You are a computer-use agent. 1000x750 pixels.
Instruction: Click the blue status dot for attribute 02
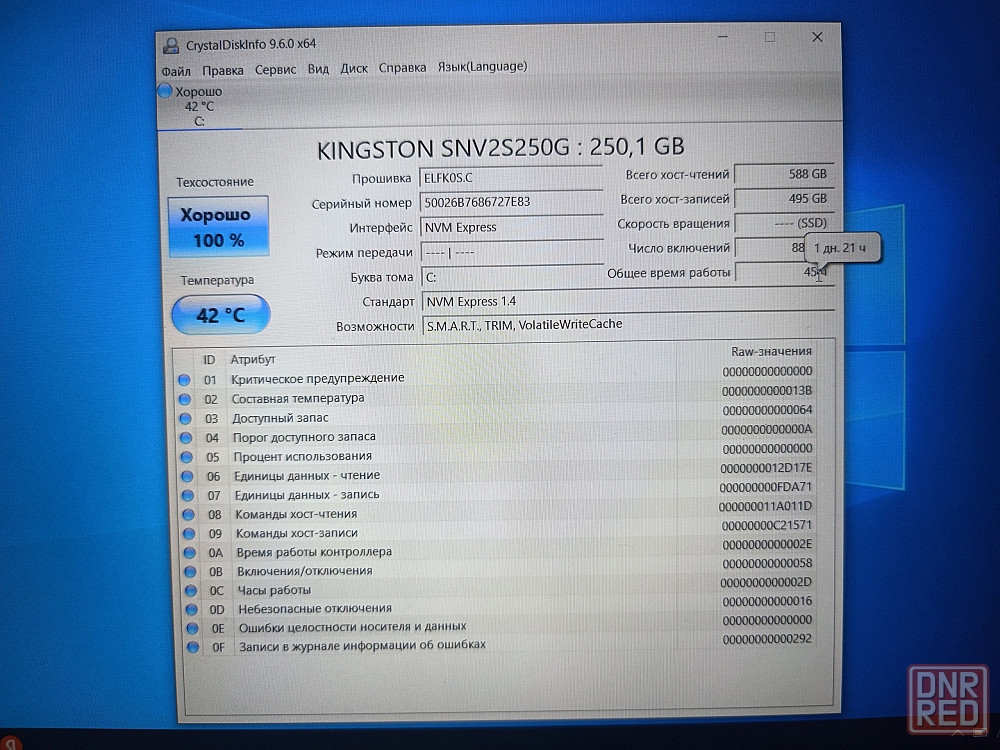(x=185, y=400)
